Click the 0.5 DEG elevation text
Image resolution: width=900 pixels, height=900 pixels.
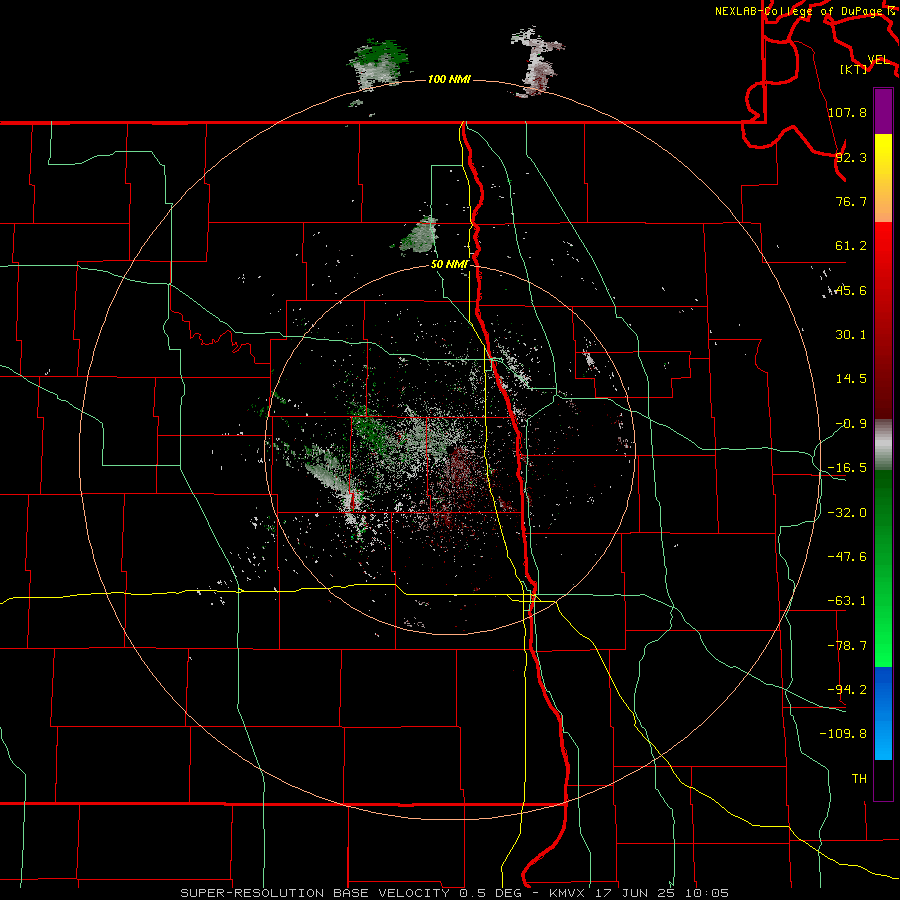[x=490, y=893]
